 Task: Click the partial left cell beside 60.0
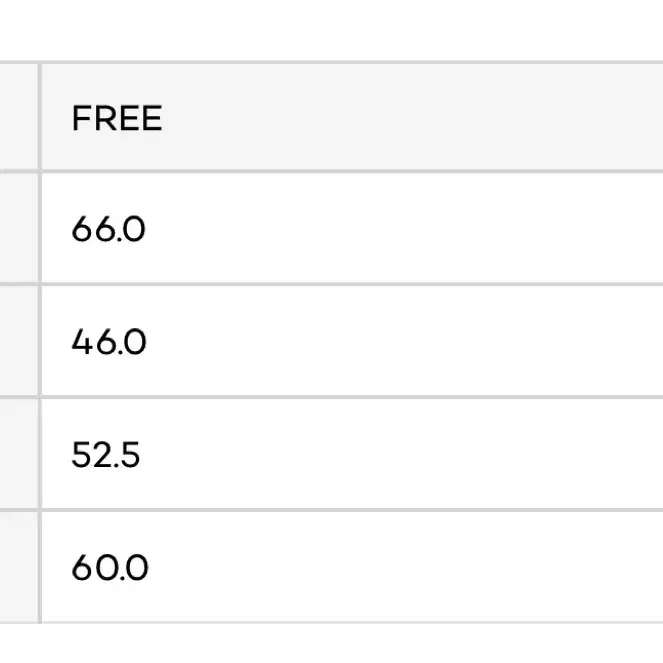tap(19, 567)
